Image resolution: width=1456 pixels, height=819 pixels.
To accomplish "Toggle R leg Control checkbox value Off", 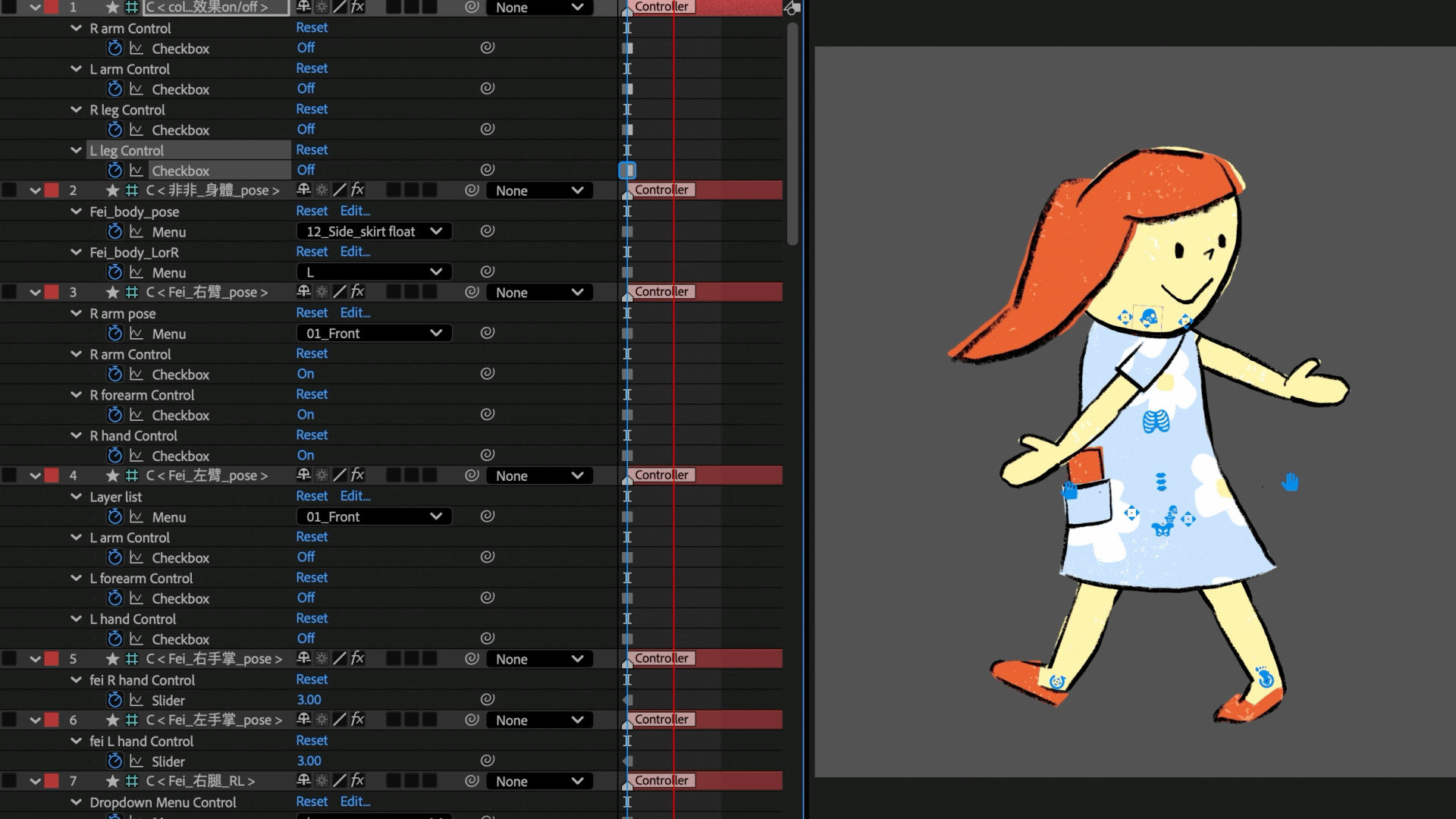I will 306,130.
